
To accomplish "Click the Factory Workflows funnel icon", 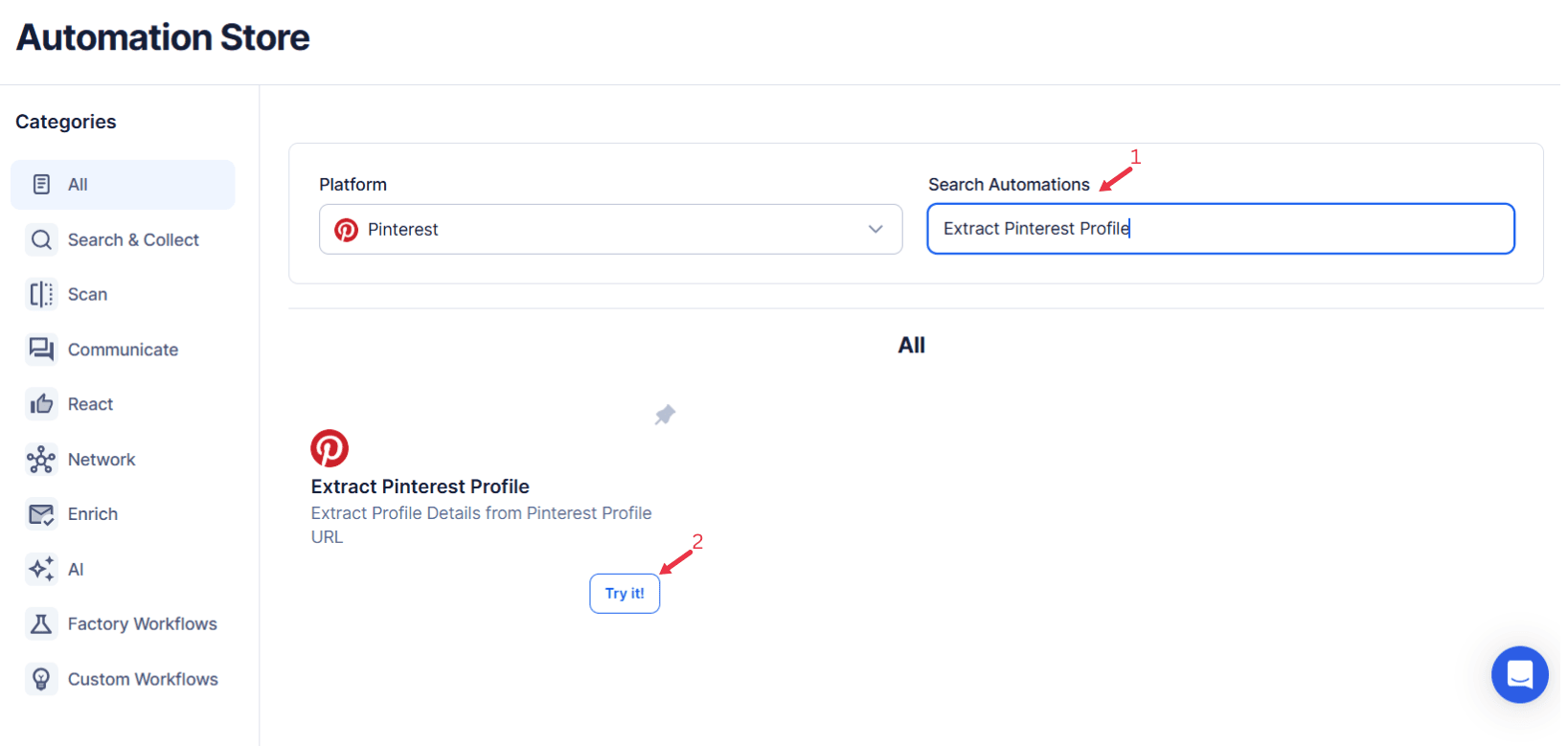I will [x=41, y=623].
